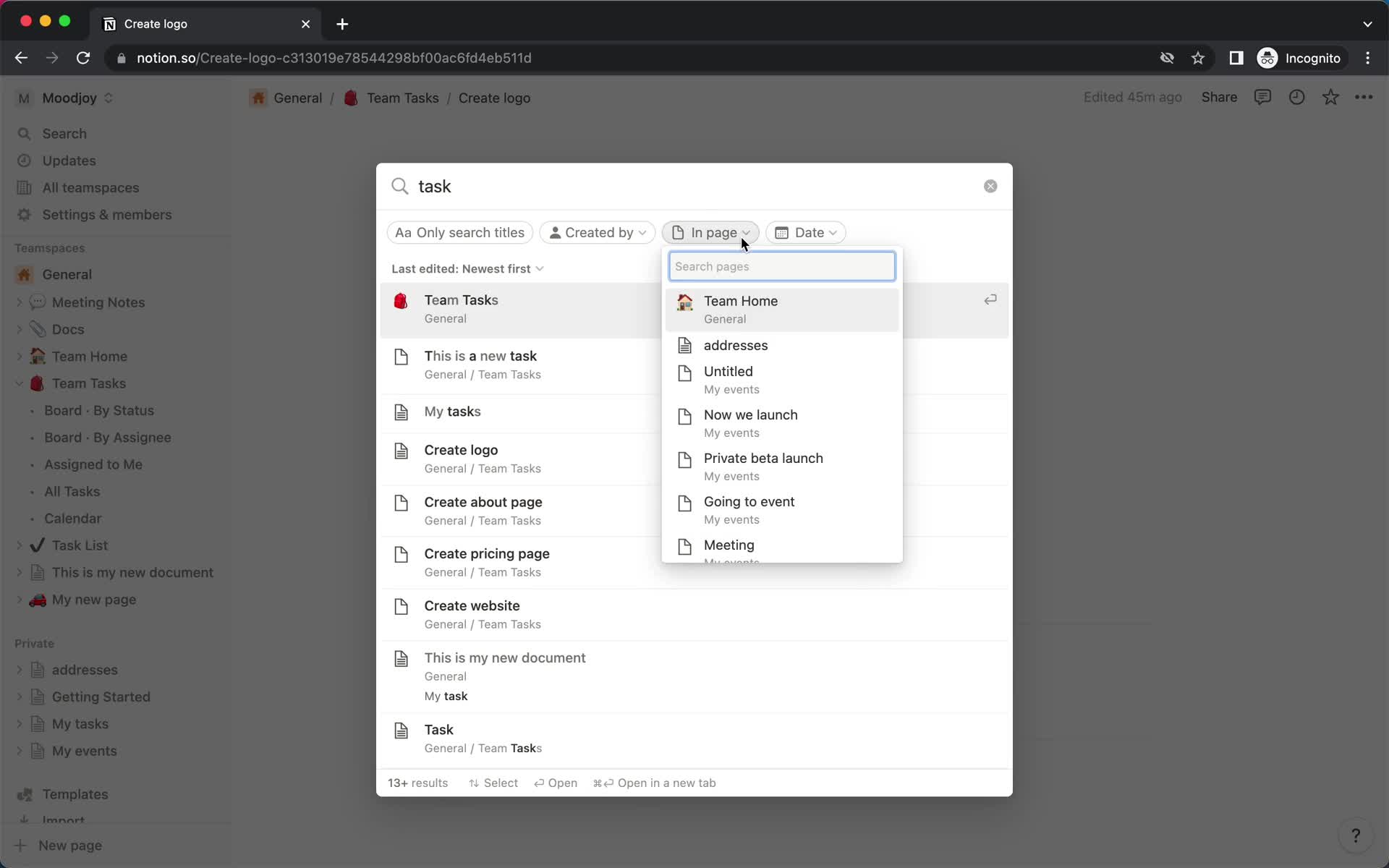
Task: Click the enter arrow icon on first result
Action: [x=990, y=299]
